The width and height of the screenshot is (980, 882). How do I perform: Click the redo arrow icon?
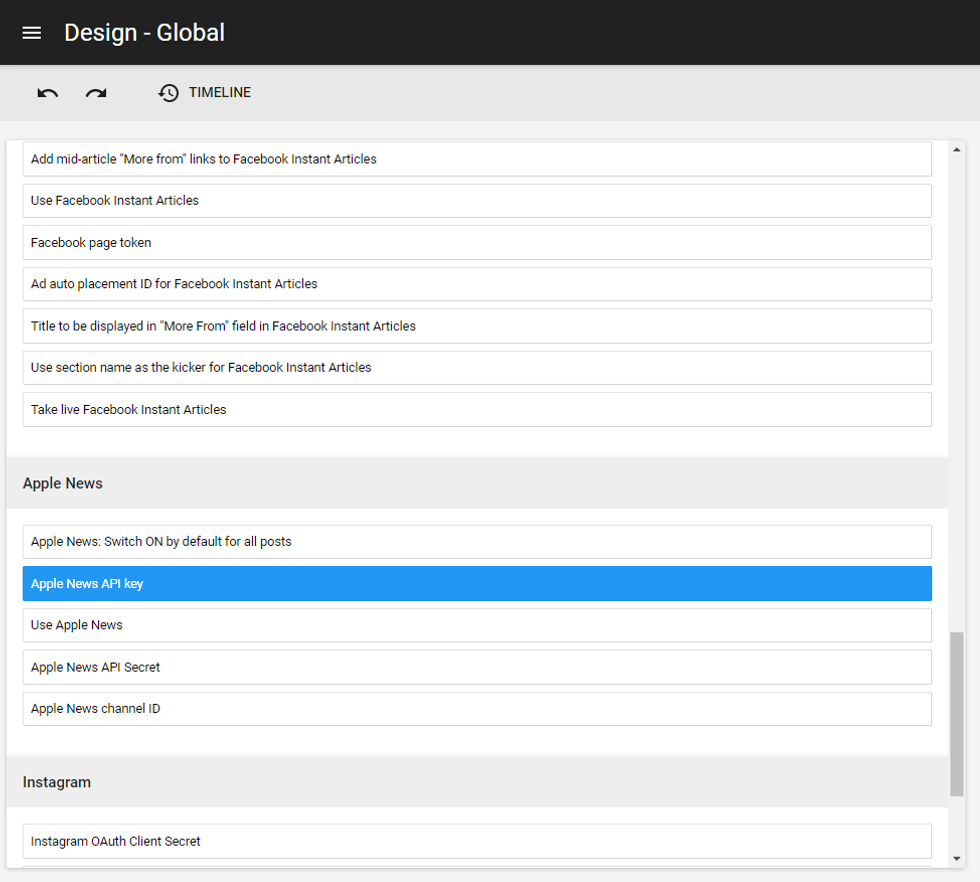point(96,93)
